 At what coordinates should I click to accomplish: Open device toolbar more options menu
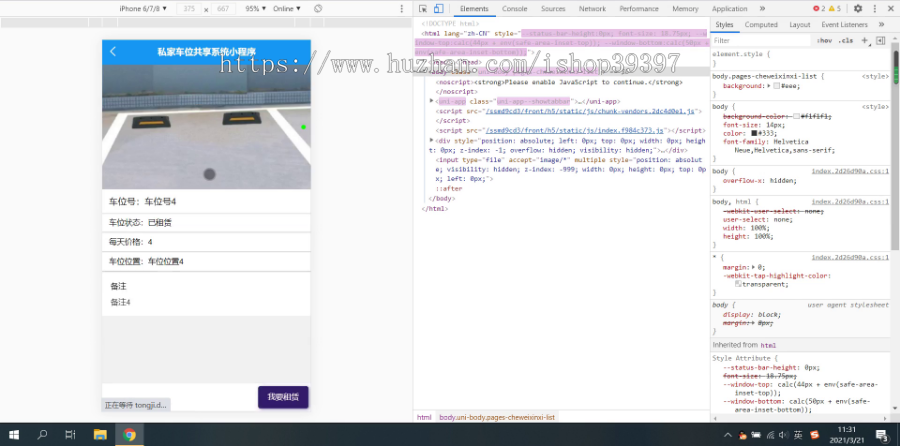point(401,9)
